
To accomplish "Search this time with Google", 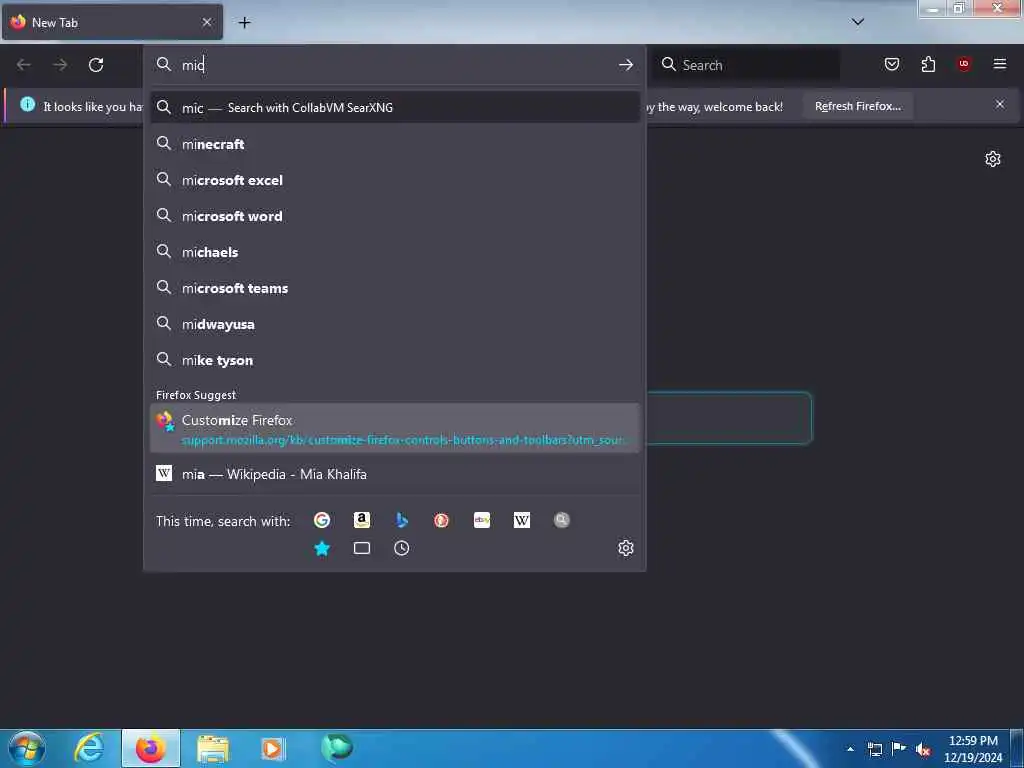I will pyautogui.click(x=321, y=520).
